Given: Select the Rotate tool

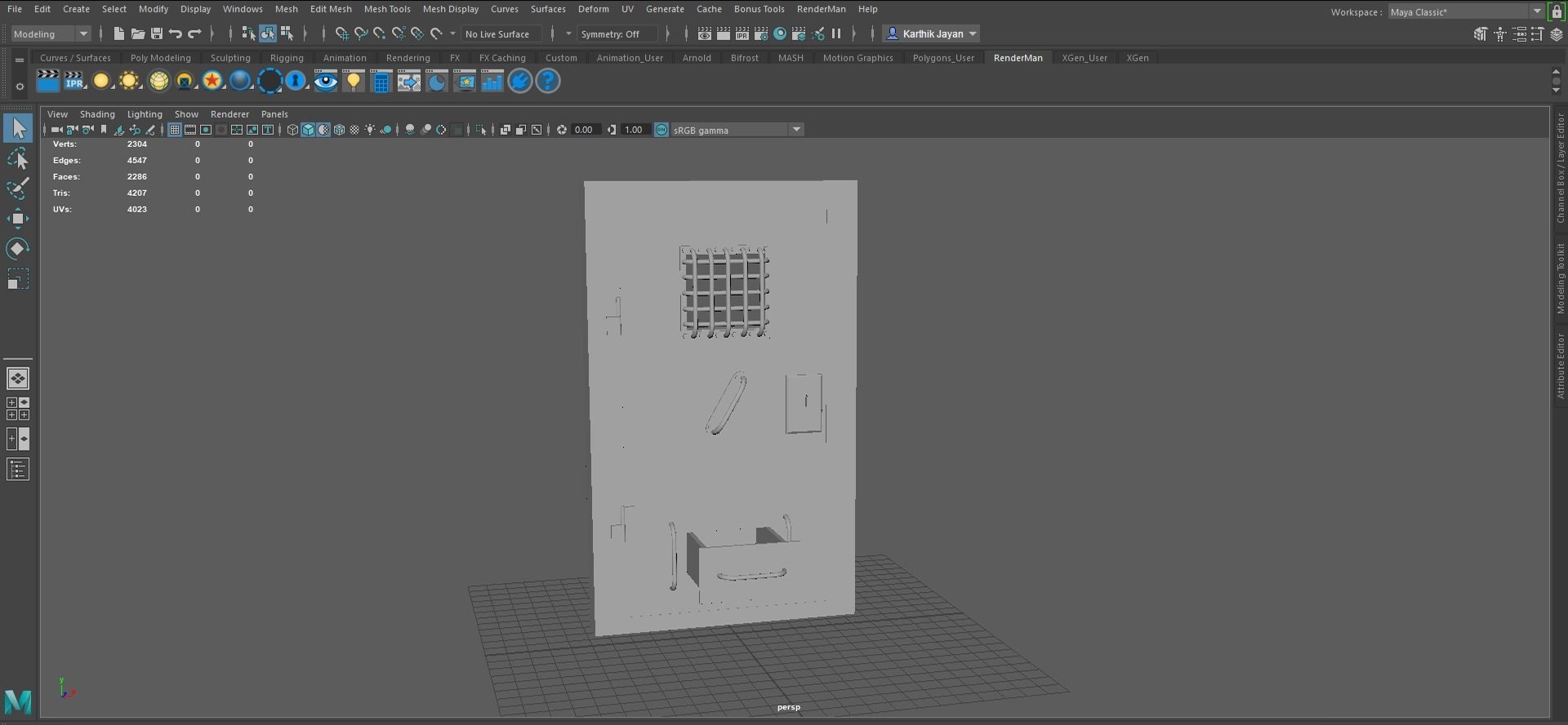Looking at the screenshot, I should [x=18, y=248].
